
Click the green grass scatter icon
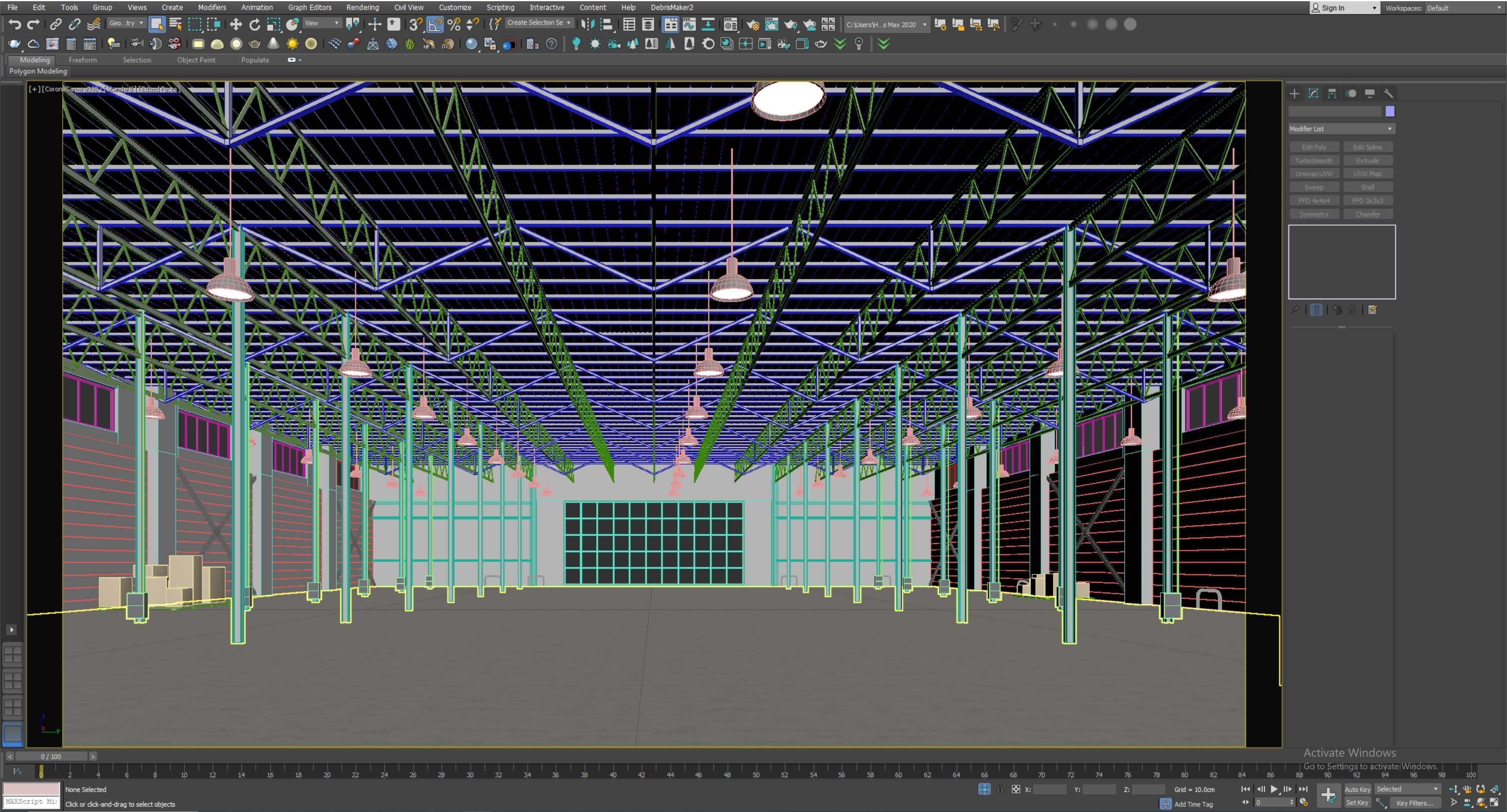(410, 44)
